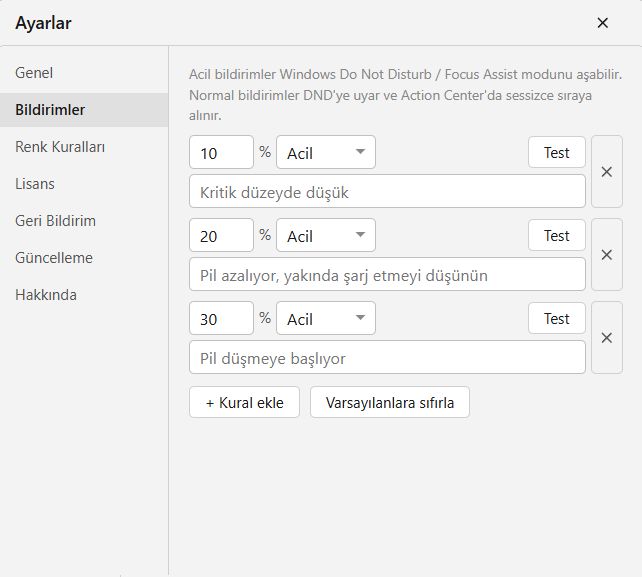642x577 pixels.
Task: Click the 'Pil düşmeye başlıyor' message field
Action: tap(387, 357)
